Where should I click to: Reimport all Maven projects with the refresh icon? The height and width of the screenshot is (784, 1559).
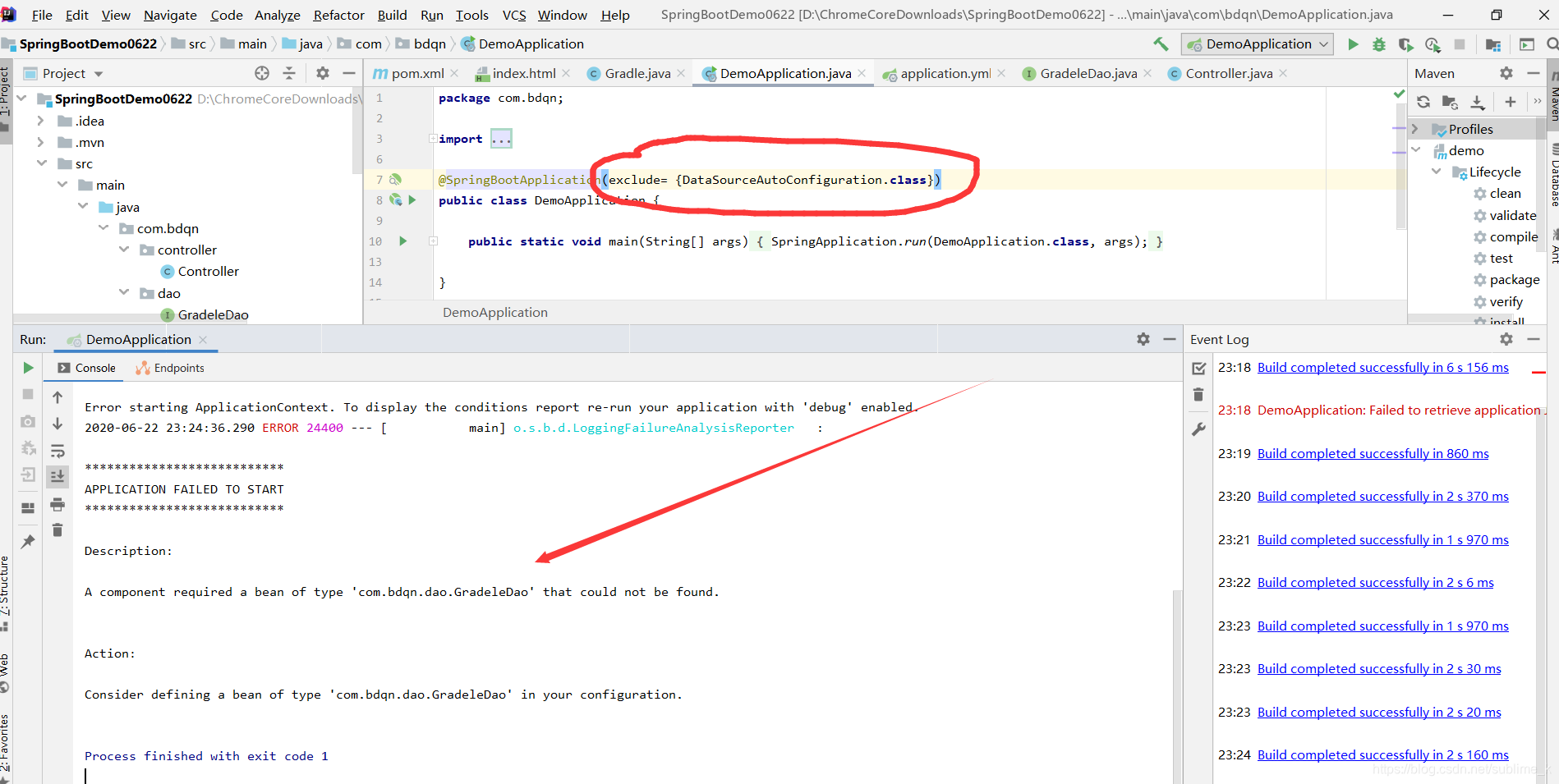tap(1423, 102)
